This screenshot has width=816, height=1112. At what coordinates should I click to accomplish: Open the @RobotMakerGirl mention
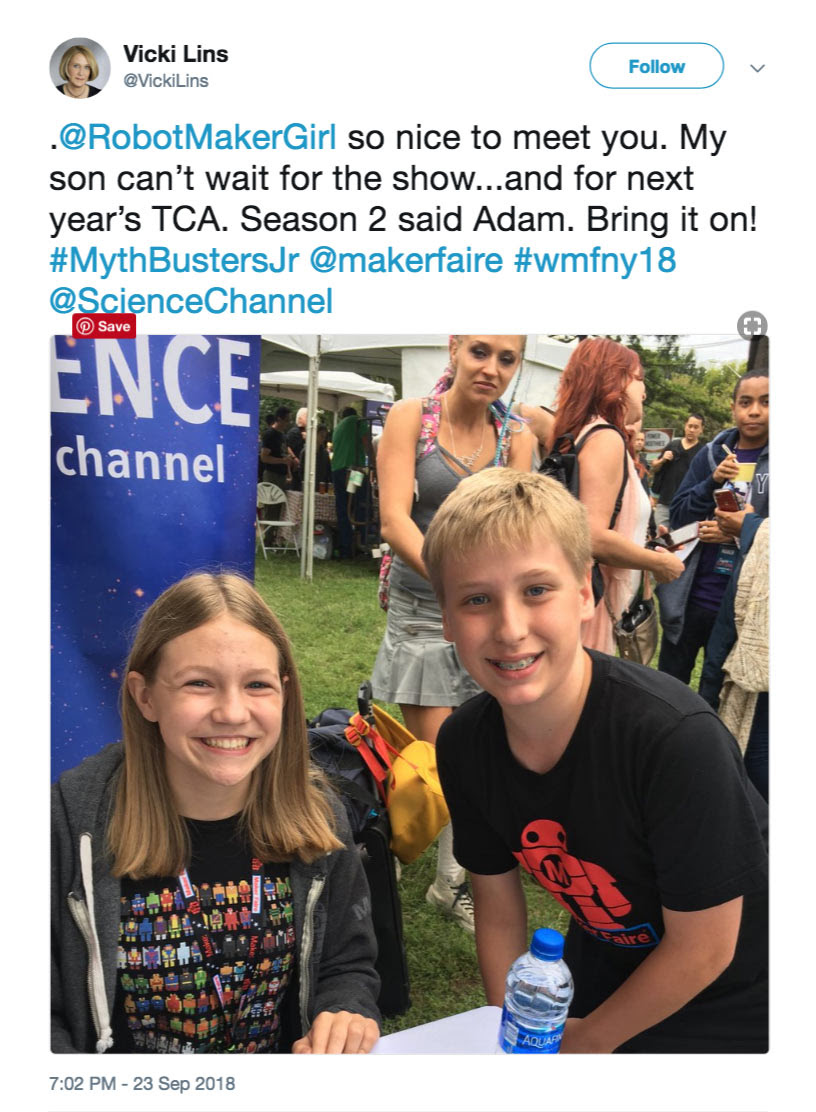pos(198,138)
